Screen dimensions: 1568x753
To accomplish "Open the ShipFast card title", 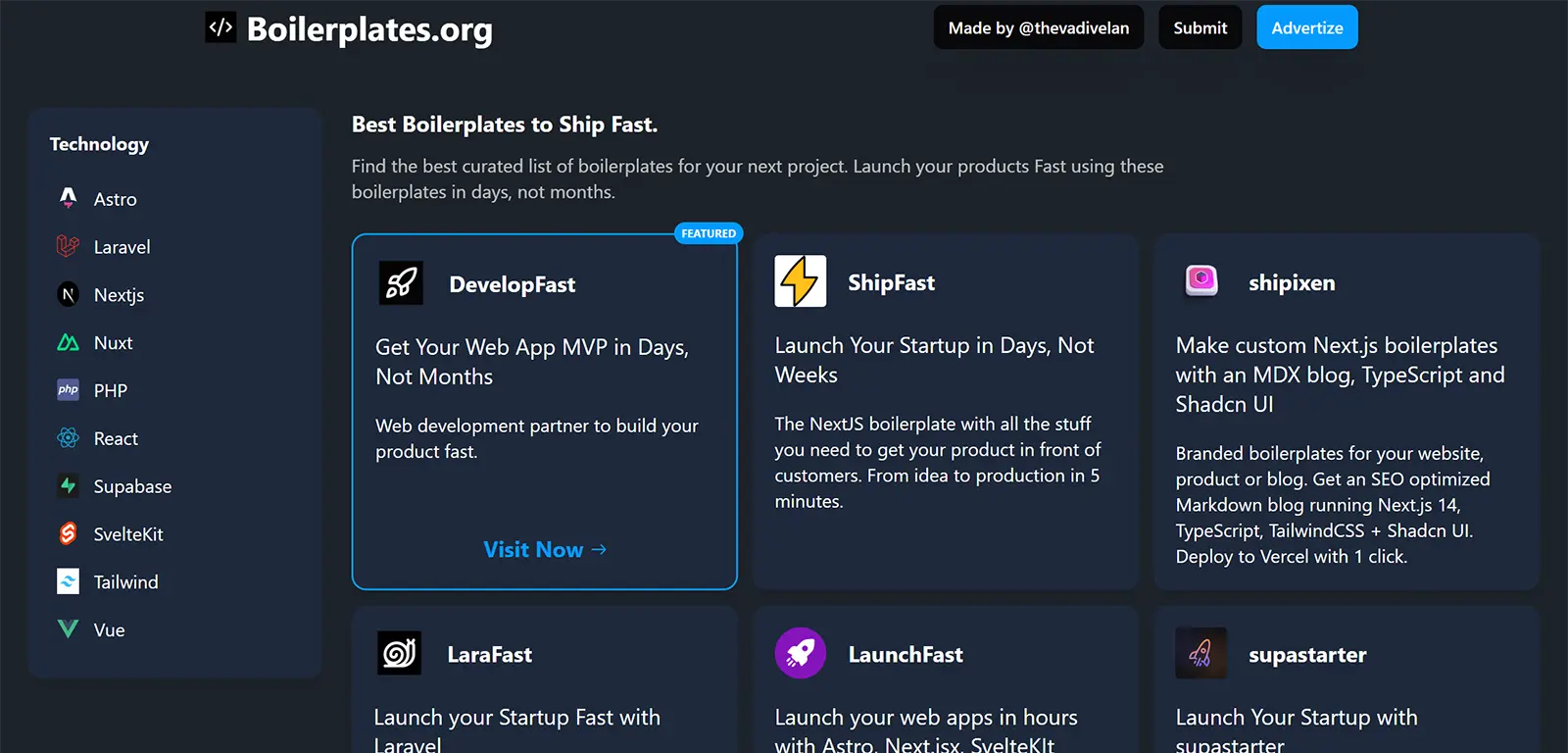I will click(891, 282).
